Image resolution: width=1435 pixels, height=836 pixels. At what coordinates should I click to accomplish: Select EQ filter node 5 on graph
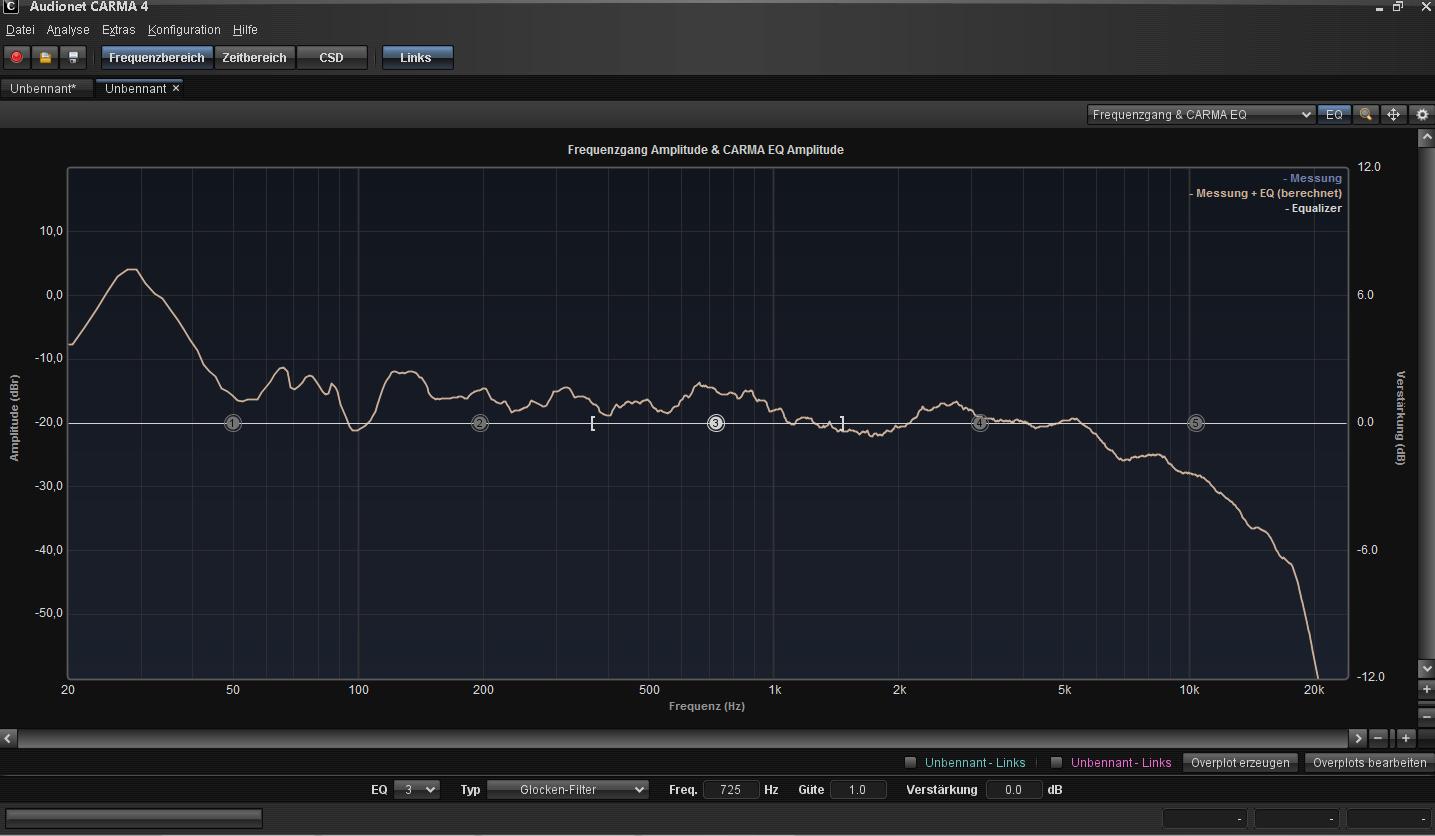[x=1196, y=424]
